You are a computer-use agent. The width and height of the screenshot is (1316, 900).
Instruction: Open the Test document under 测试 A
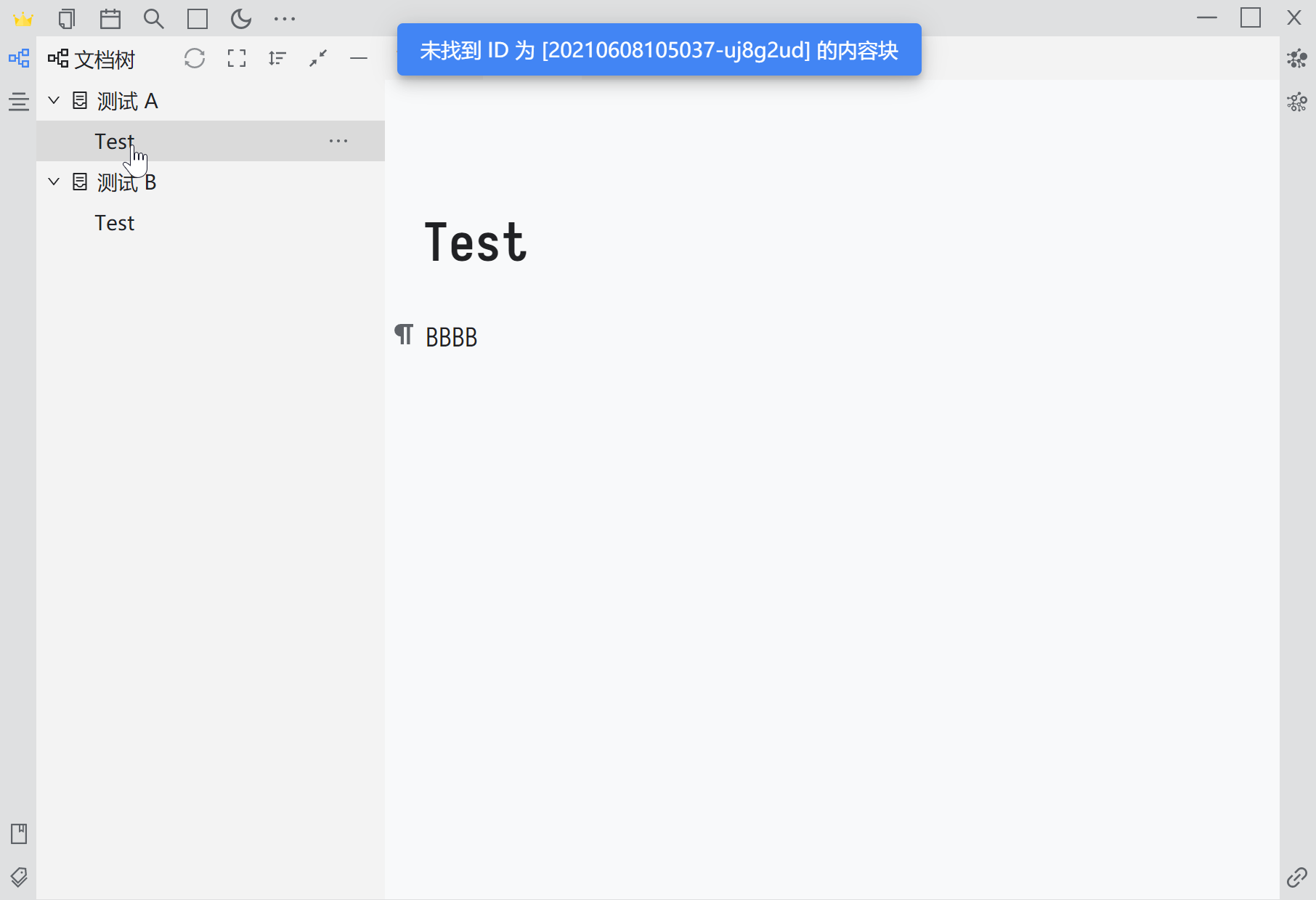point(211,141)
